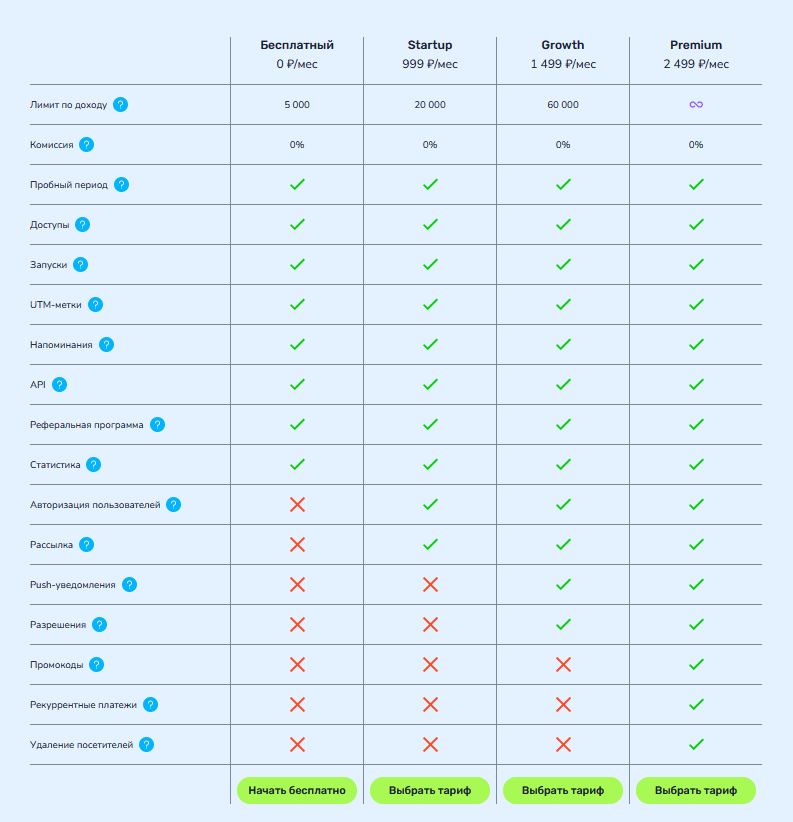Open the Комиссия help tooltip icon
The image size is (793, 822).
coord(87,144)
